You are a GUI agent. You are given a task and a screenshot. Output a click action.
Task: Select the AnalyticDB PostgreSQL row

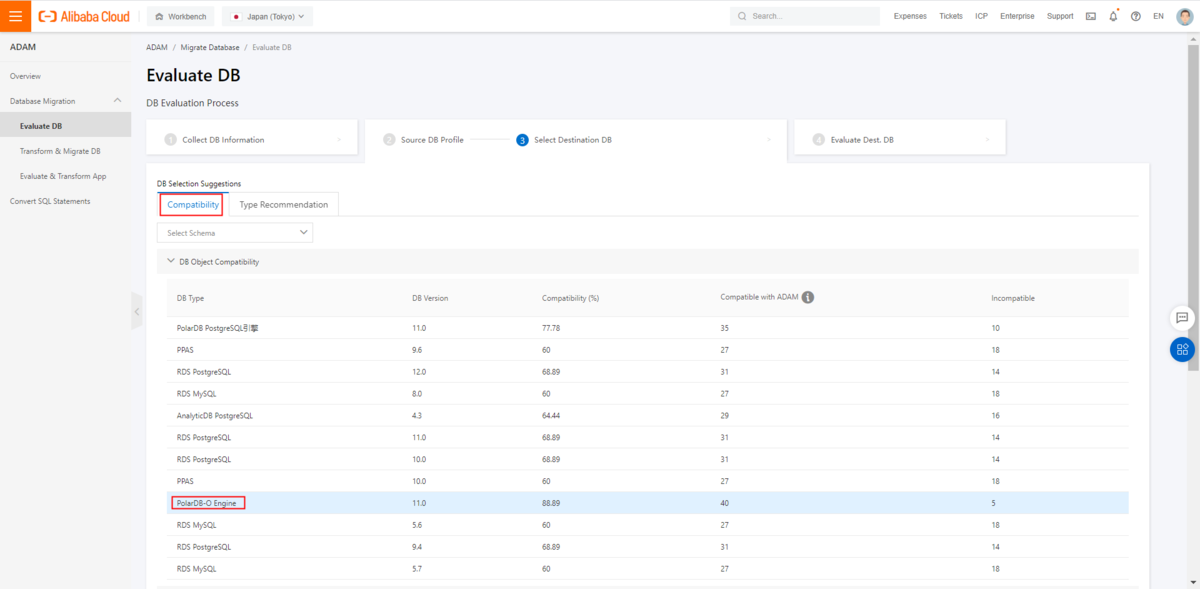point(648,415)
